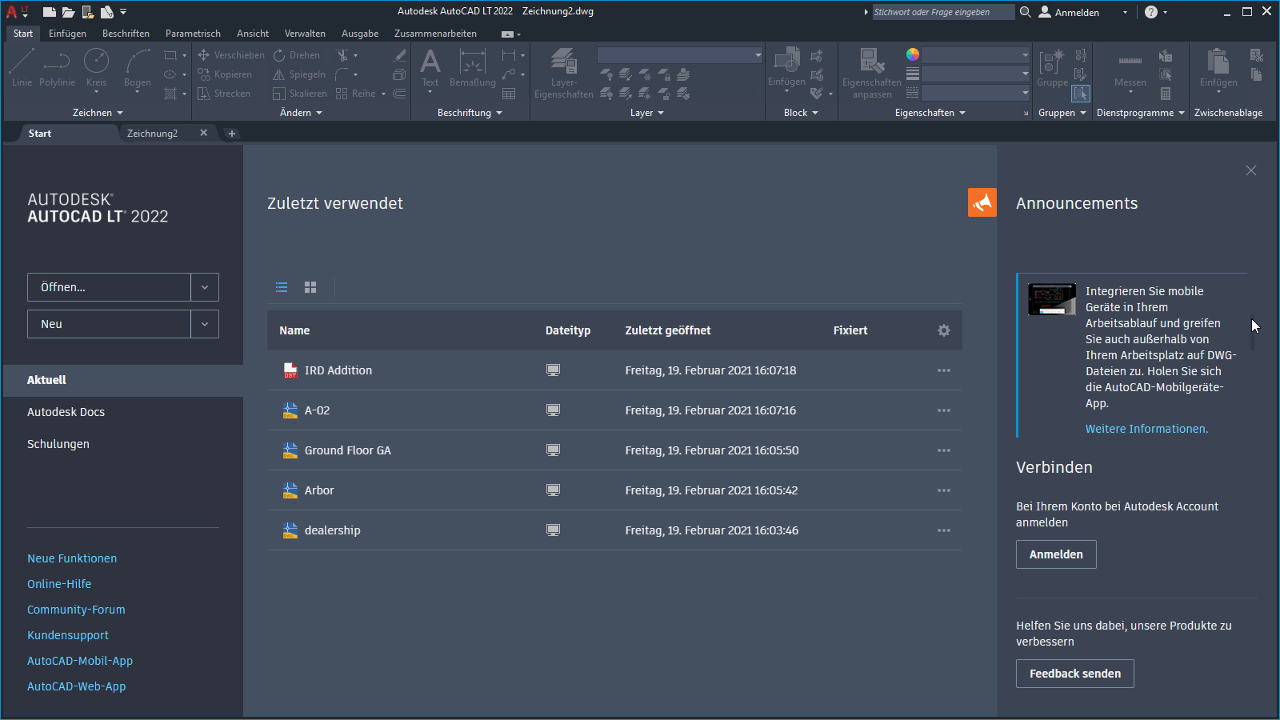Open the linetype dropdown in Eigenschaften

click(977, 93)
